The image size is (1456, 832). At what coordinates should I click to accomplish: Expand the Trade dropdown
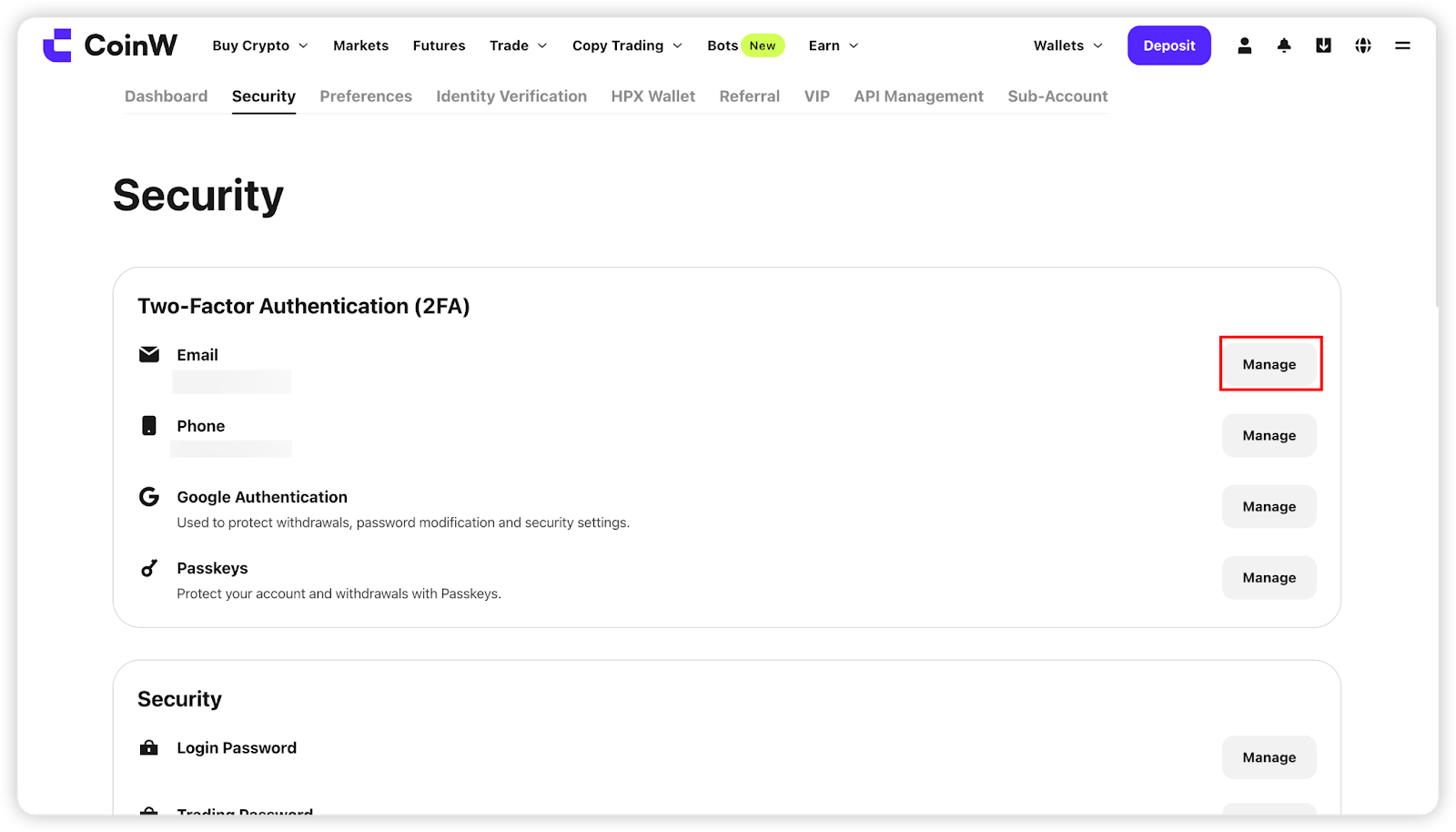click(x=519, y=46)
